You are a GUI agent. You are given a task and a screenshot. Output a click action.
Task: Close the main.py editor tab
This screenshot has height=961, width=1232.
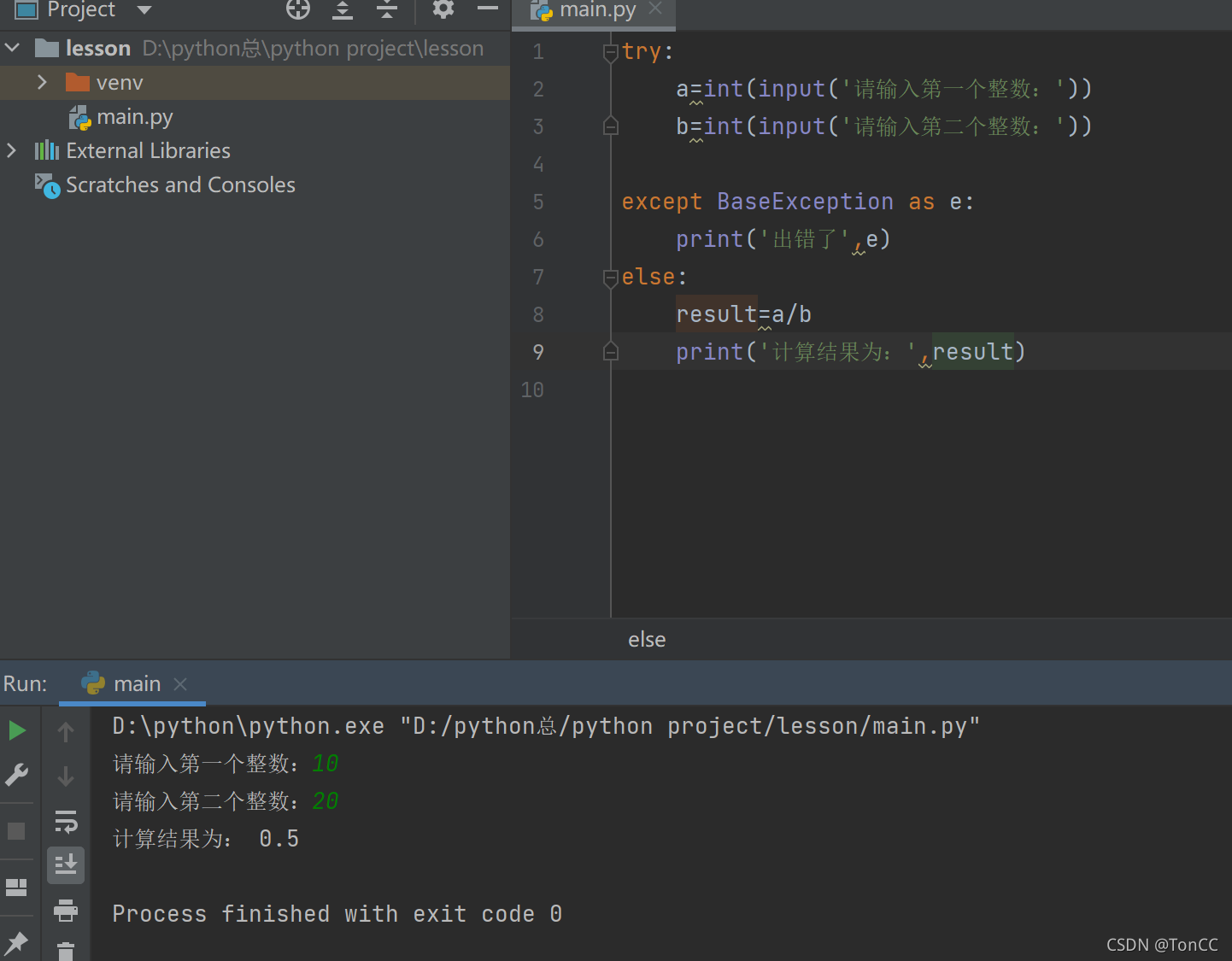[x=655, y=8]
